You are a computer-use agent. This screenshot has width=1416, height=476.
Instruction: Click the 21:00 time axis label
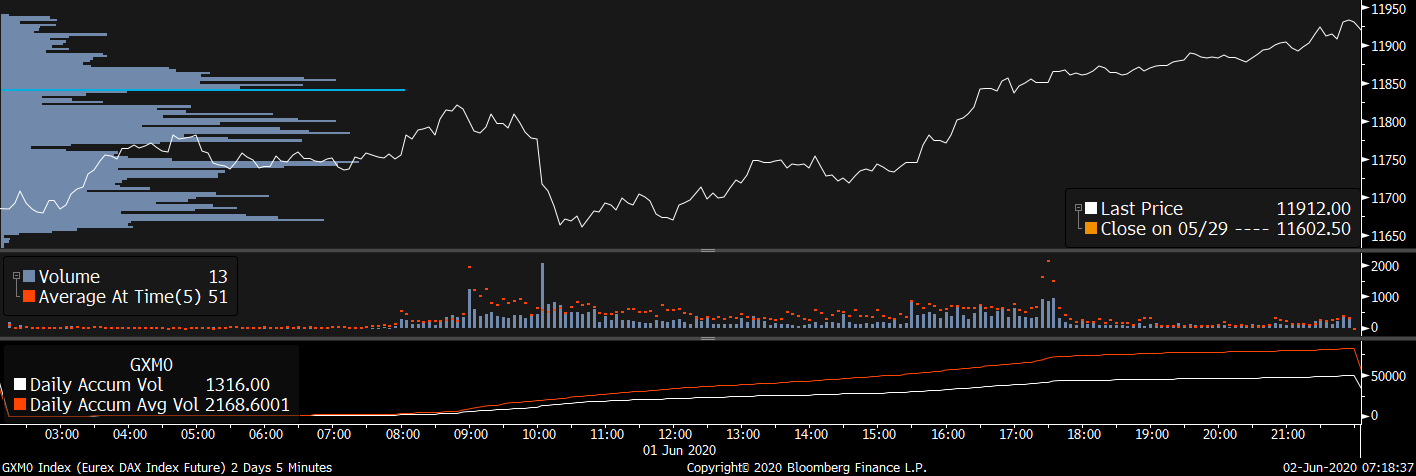pyautogui.click(x=1287, y=435)
